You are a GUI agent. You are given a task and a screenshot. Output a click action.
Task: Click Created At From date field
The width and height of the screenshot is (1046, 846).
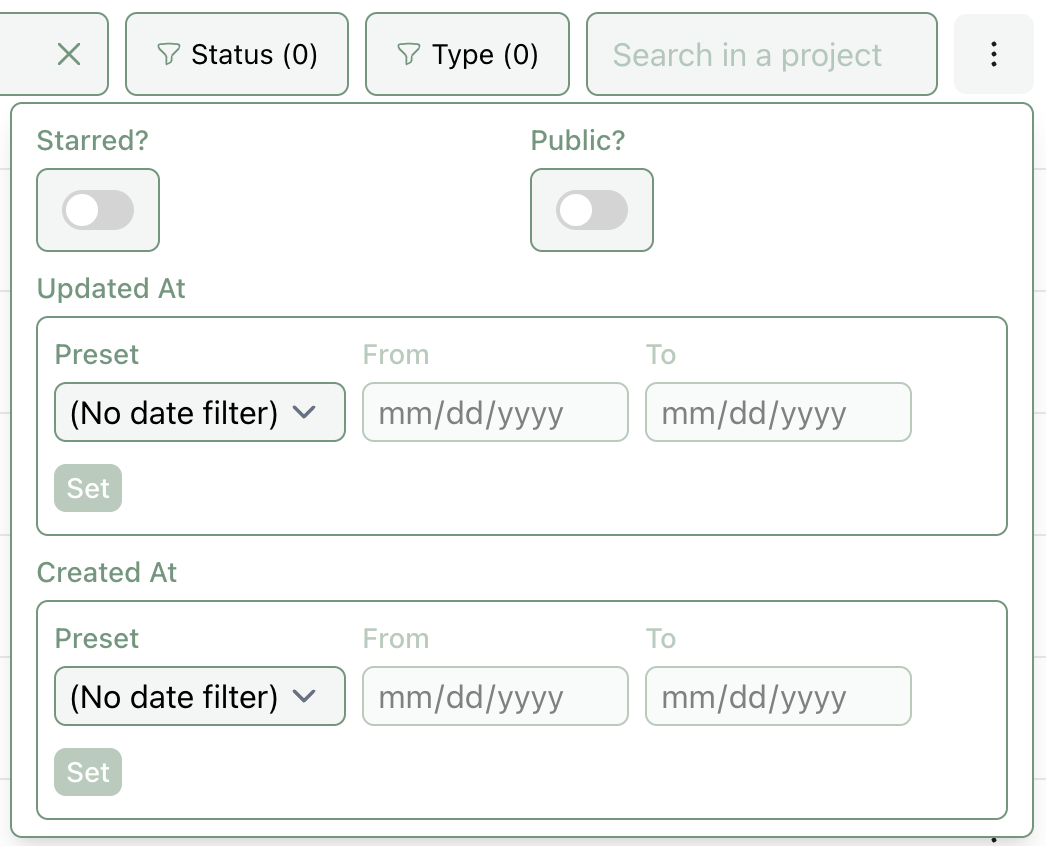coord(495,696)
